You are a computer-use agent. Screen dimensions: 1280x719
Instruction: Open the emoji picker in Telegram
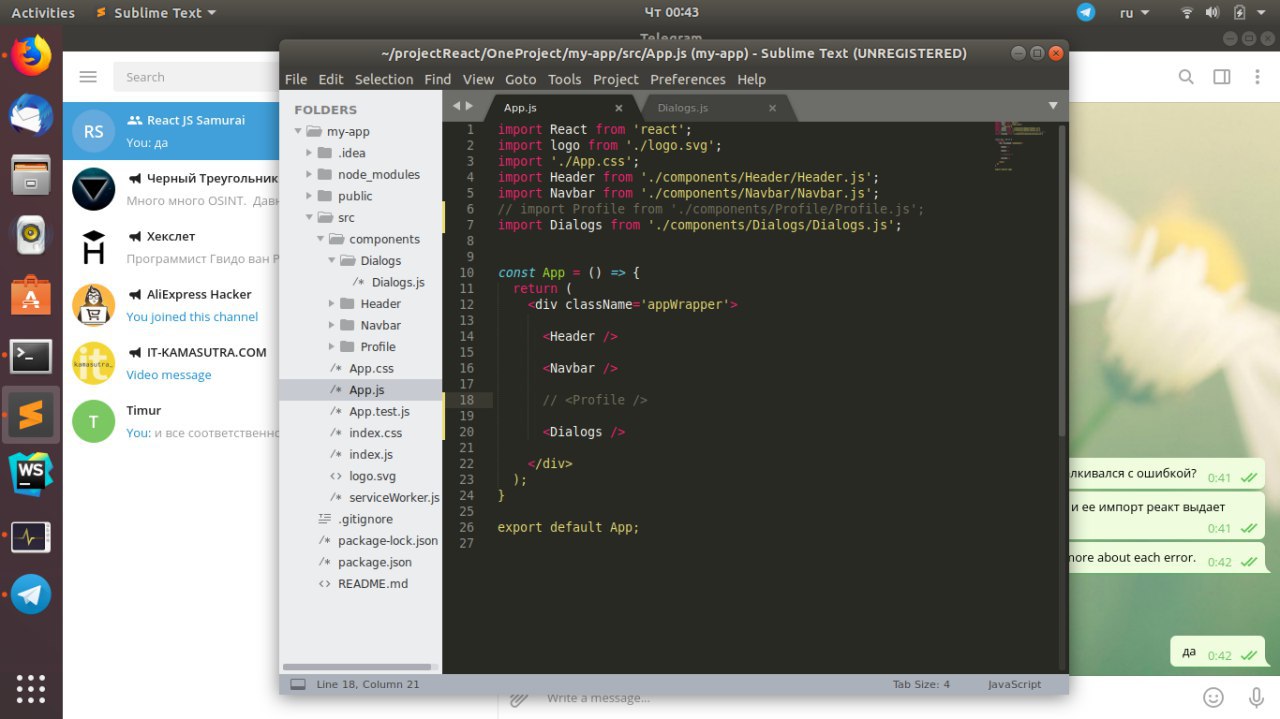pos(1213,697)
